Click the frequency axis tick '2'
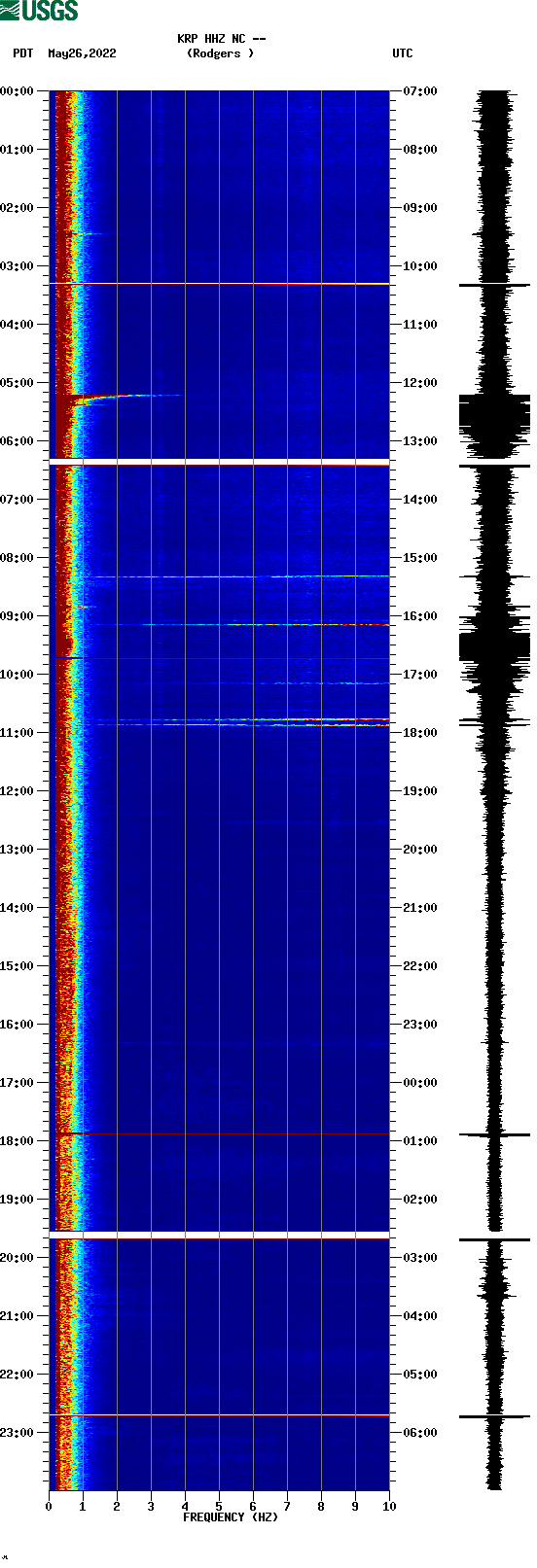The image size is (537, 1568). 117,1507
